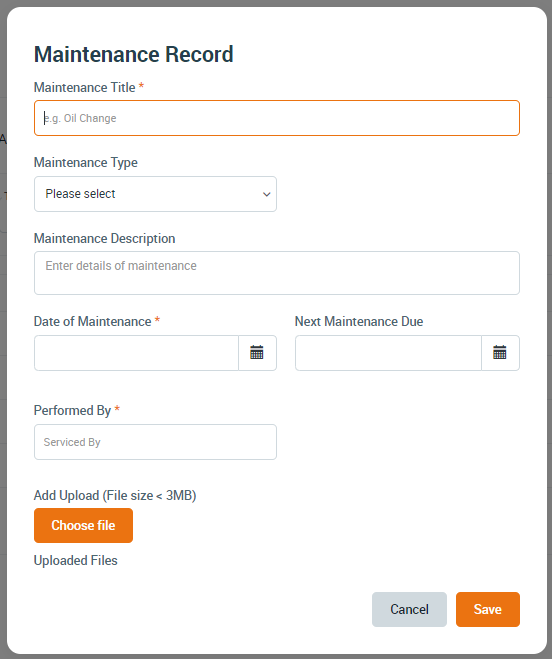
Task: Save the maintenance record
Action: [488, 609]
